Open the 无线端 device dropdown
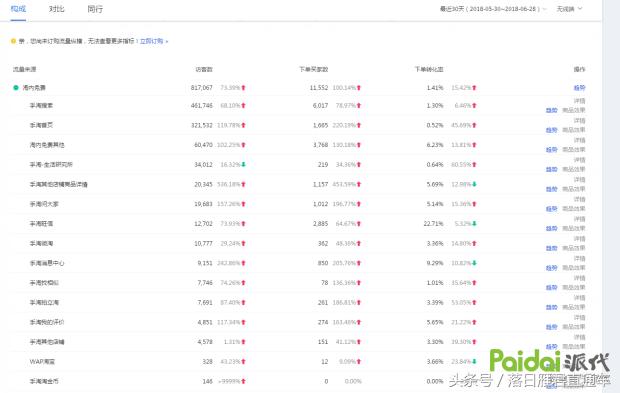The height and width of the screenshot is (393, 620). click(569, 9)
